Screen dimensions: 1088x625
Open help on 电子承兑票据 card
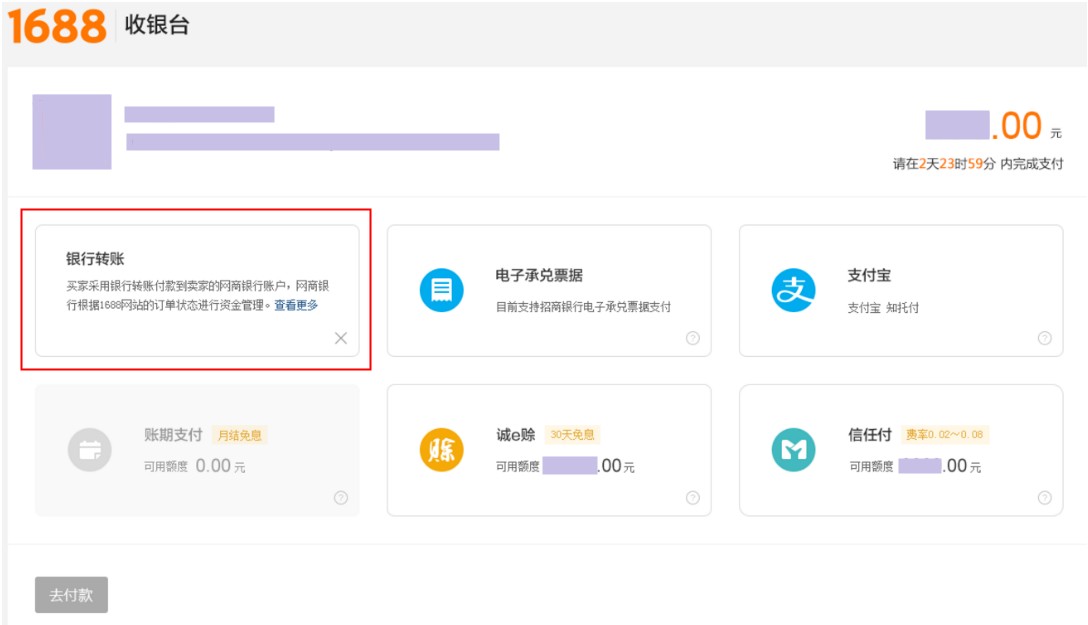(692, 338)
